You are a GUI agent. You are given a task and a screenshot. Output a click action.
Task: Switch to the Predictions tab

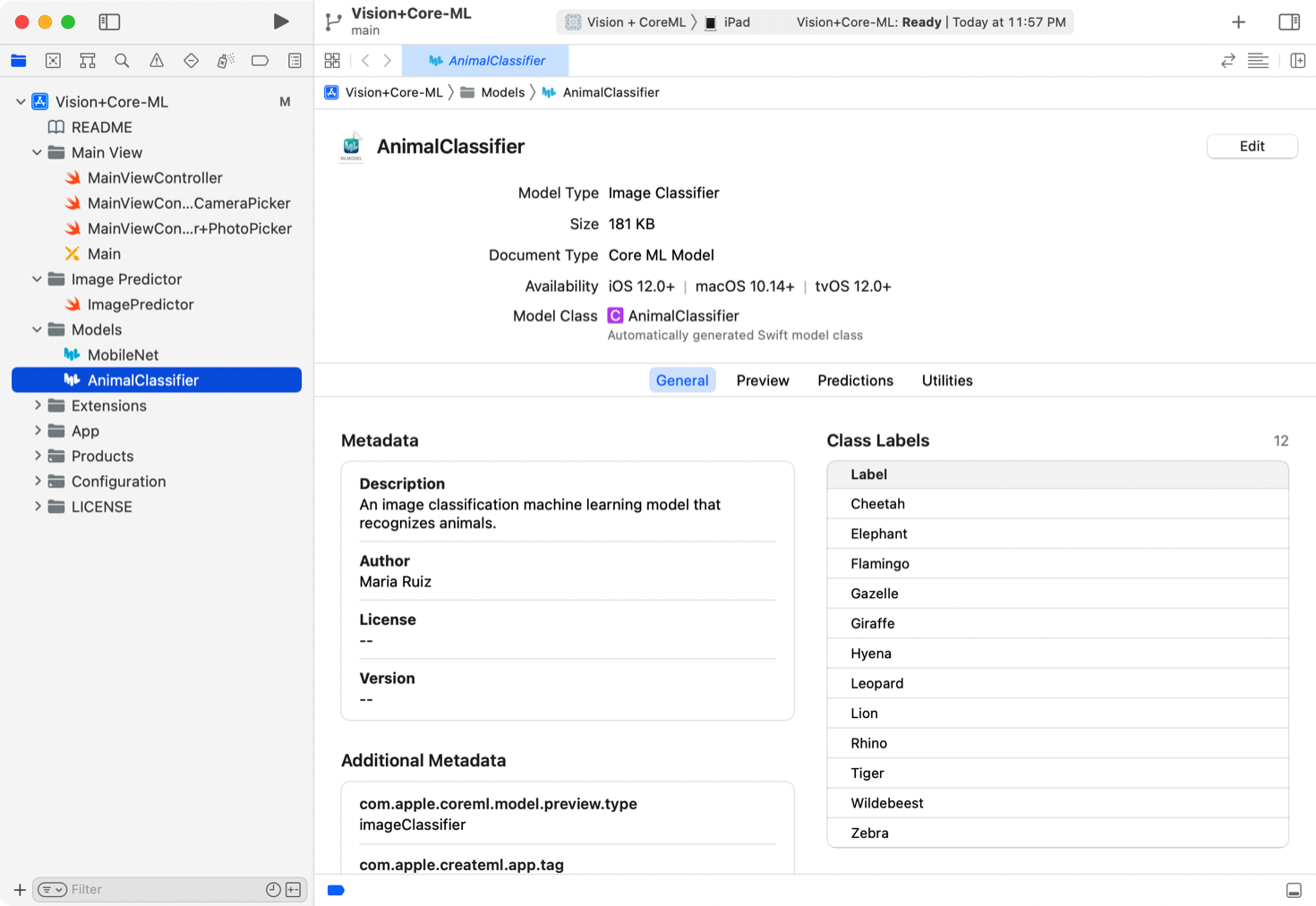(855, 380)
